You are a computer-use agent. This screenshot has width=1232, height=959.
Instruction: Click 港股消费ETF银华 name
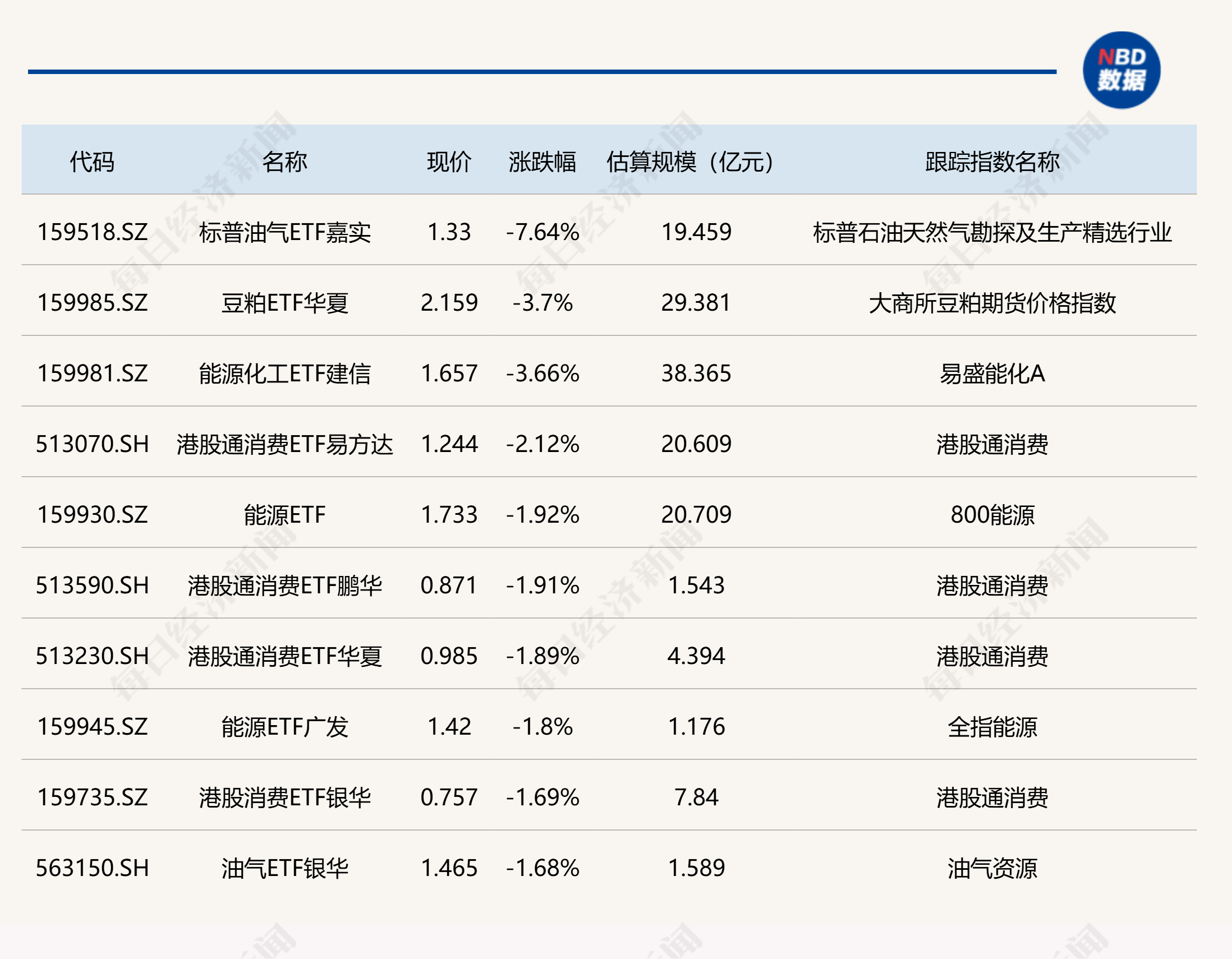point(284,797)
